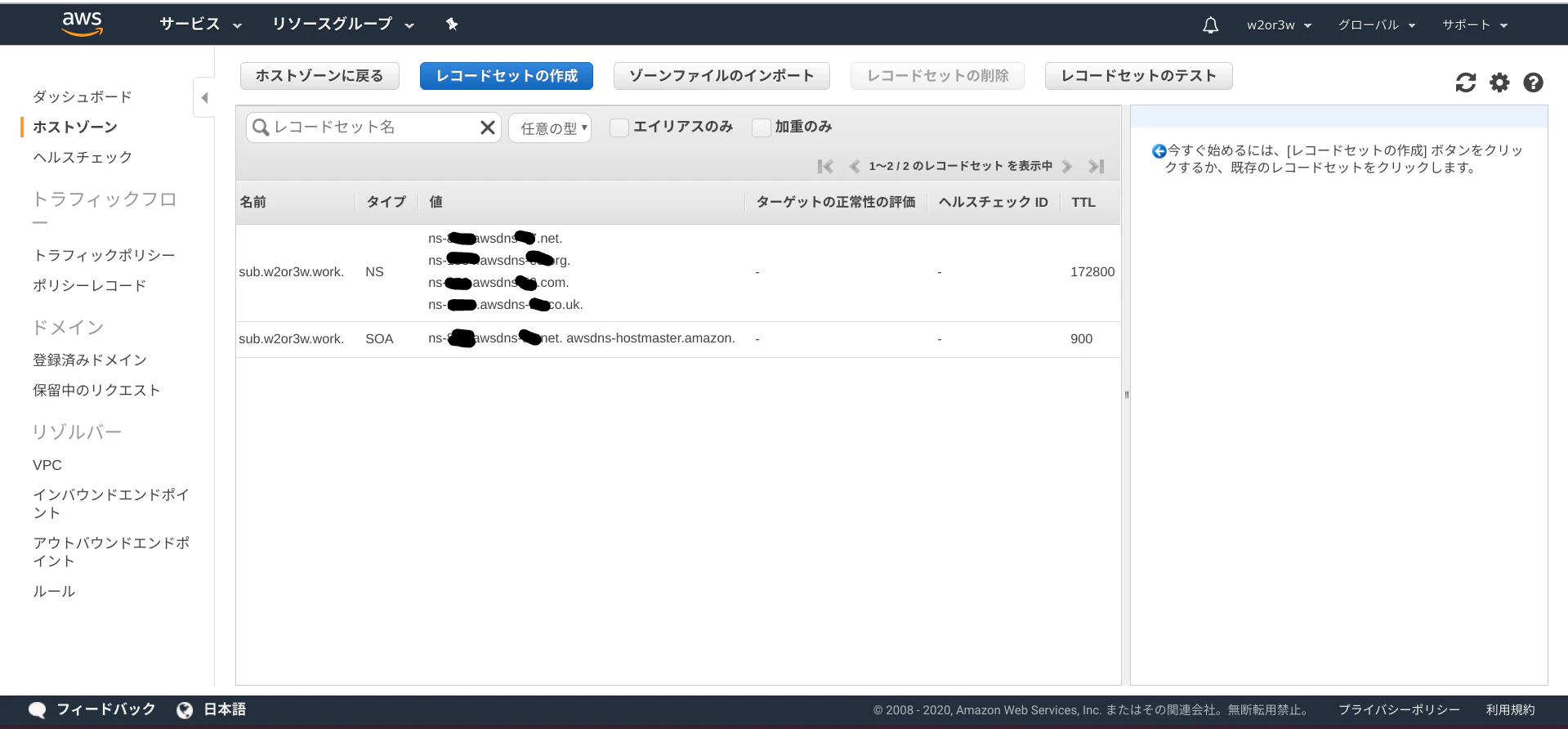Image resolution: width=1568 pixels, height=729 pixels.
Task: Focus the レコードセット名 search field
Action: click(374, 127)
